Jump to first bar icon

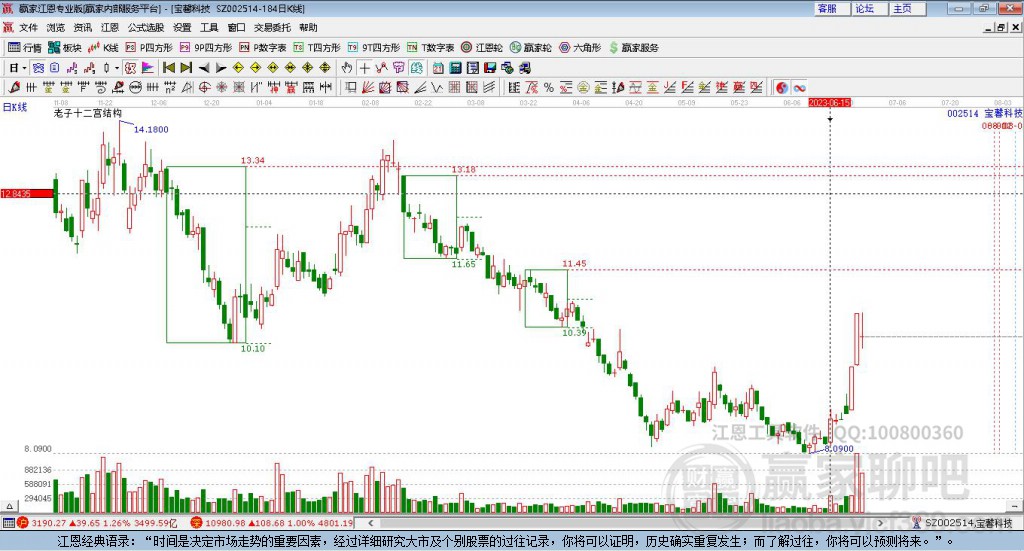168,68
